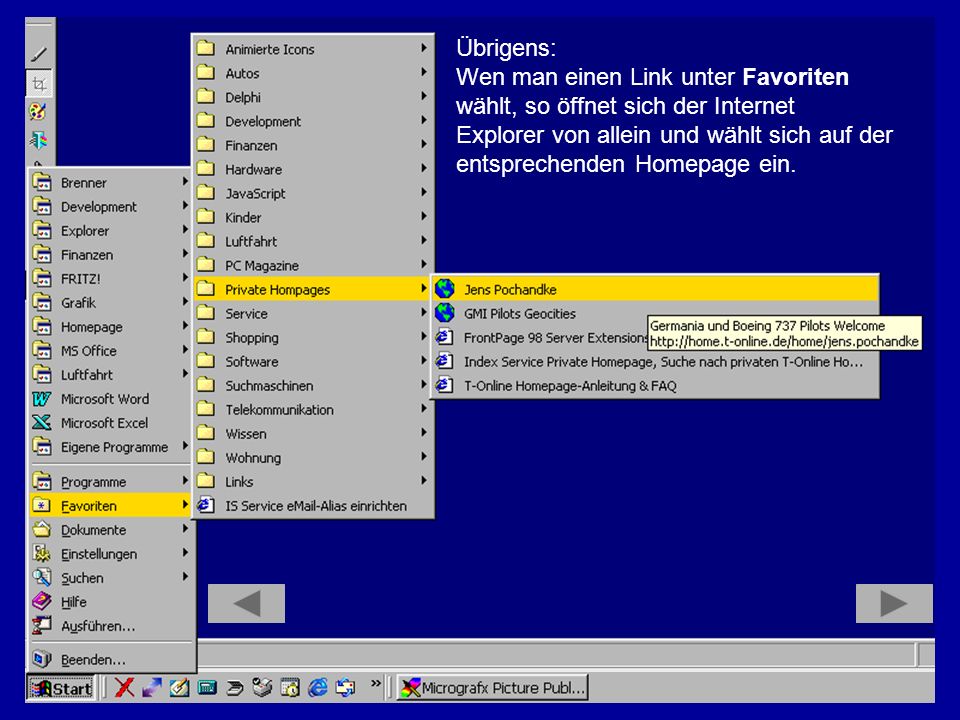Open the Private Hompages favorites folder
The width and height of the screenshot is (960, 720).
[312, 289]
